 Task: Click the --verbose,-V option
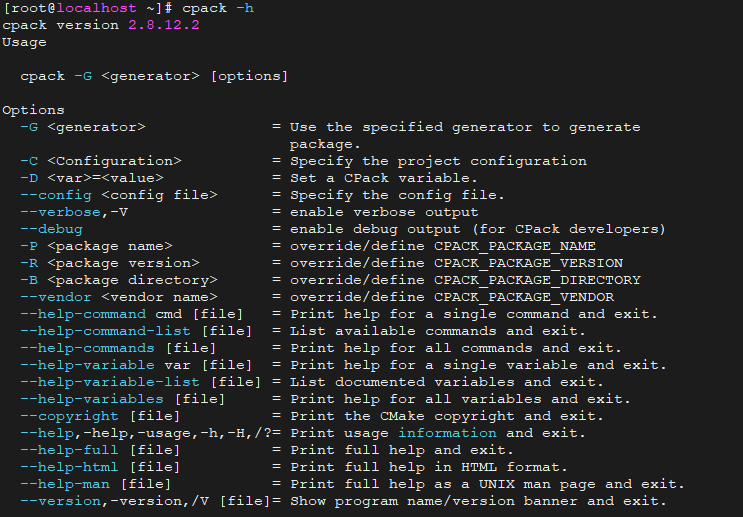click(74, 212)
